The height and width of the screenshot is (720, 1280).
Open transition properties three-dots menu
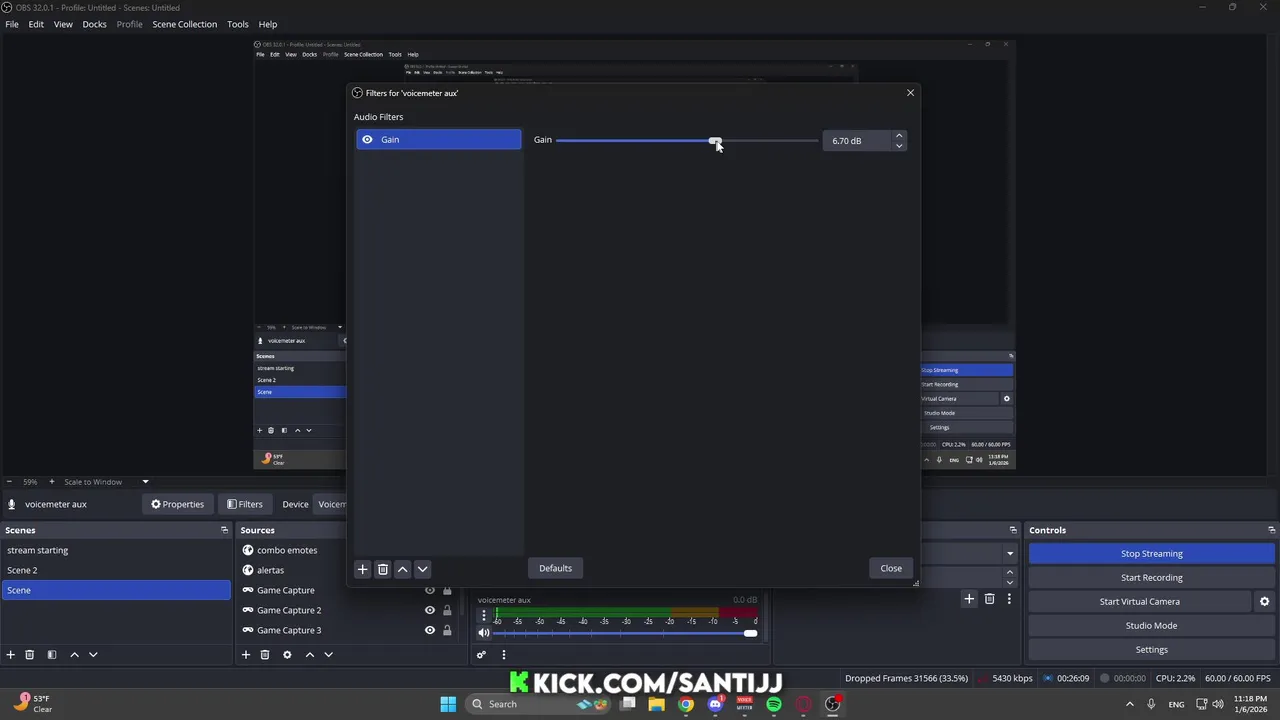point(1009,599)
